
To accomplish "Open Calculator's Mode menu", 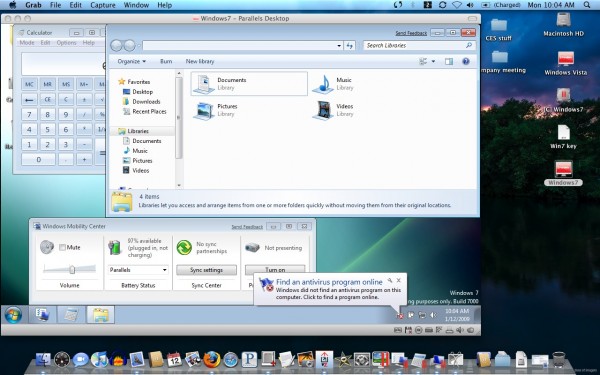I will click(27, 42).
